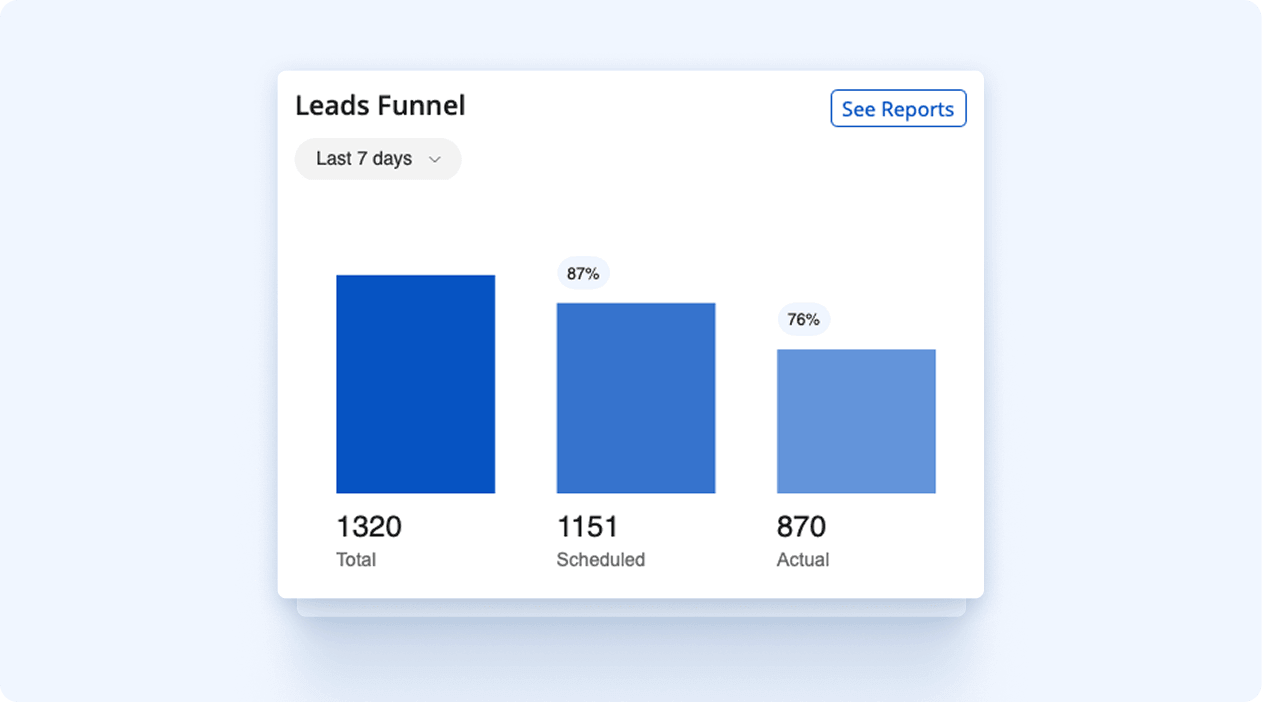1262x702 pixels.
Task: Click the Total label under the chart
Action: coord(356,560)
